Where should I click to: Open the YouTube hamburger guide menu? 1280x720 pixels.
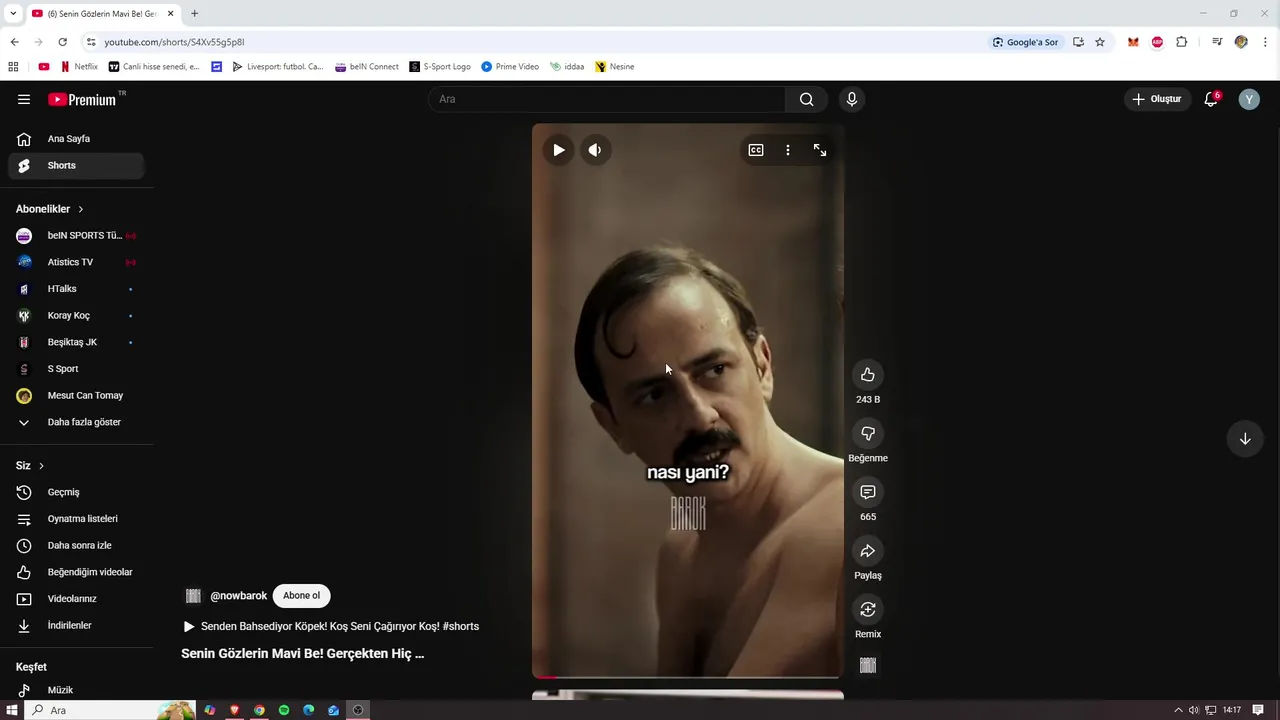coord(24,99)
